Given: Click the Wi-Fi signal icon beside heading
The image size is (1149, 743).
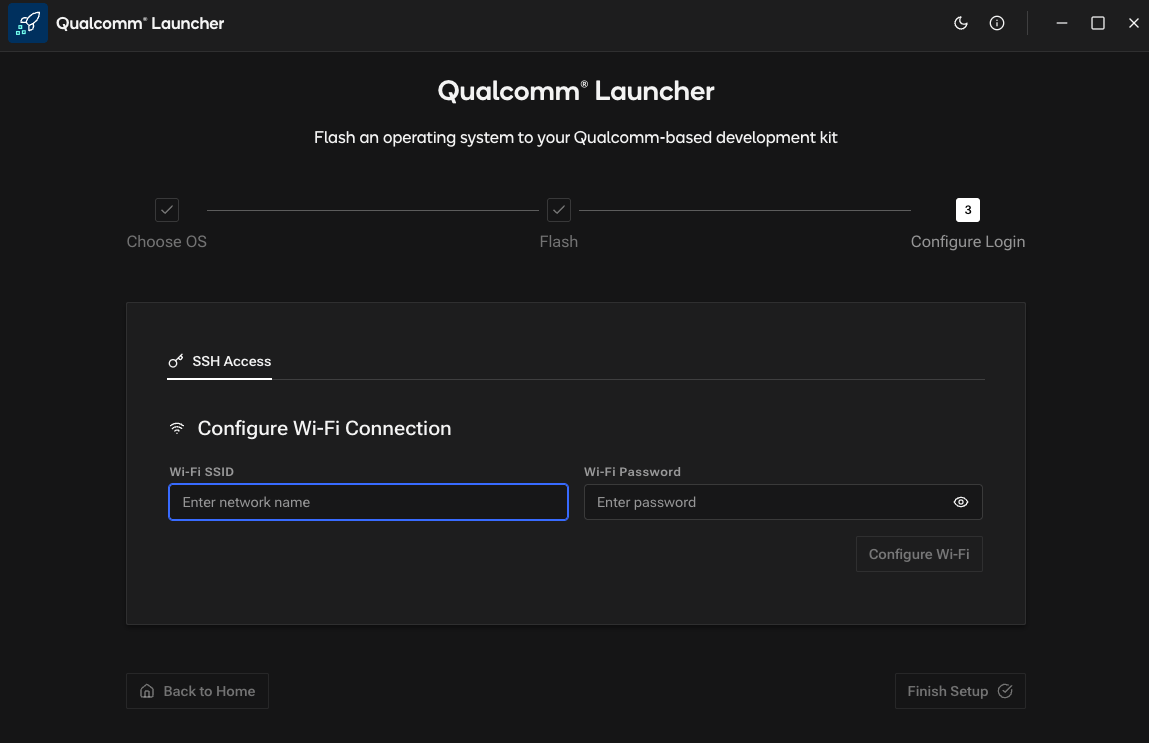Looking at the screenshot, I should (177, 428).
